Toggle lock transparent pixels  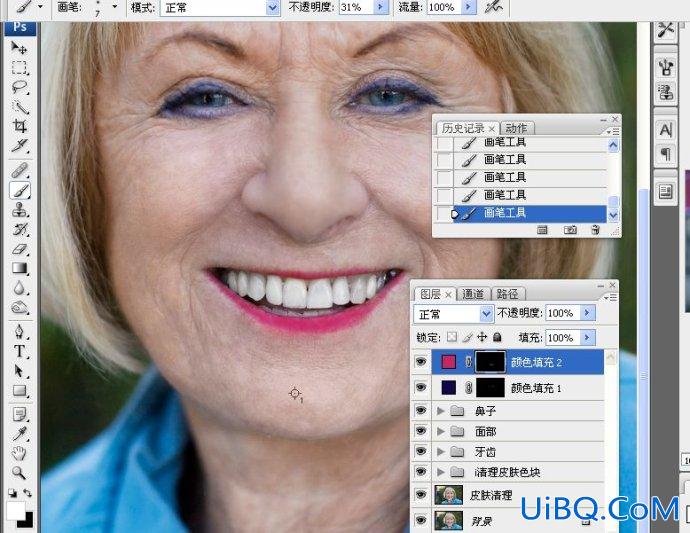[452, 337]
